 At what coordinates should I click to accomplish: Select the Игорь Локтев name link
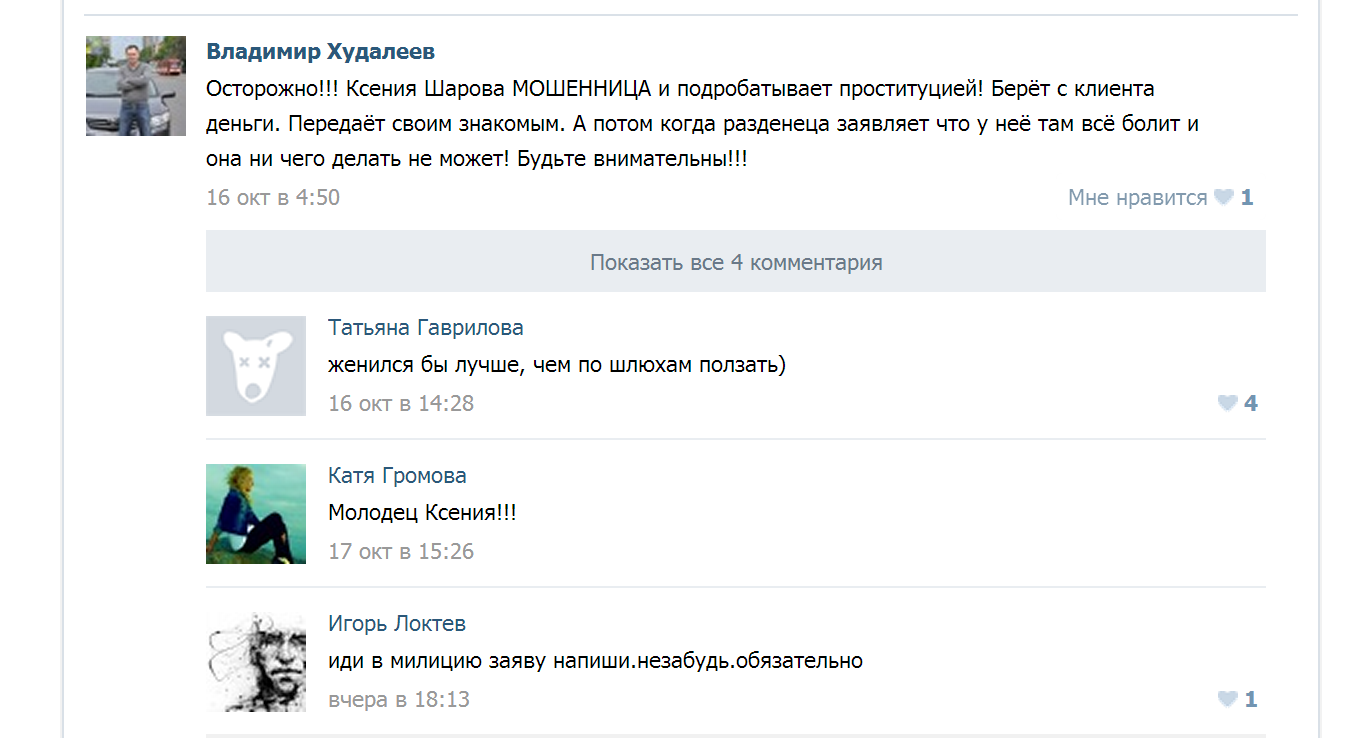pos(397,624)
